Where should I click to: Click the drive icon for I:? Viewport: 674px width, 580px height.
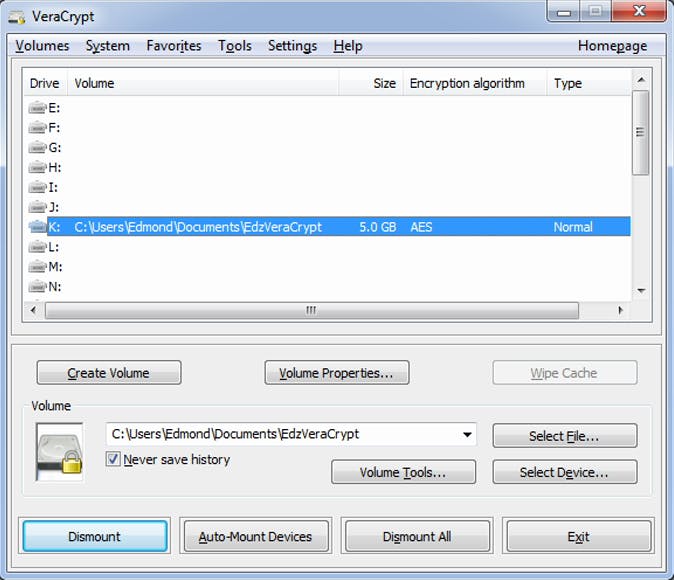(x=37, y=187)
